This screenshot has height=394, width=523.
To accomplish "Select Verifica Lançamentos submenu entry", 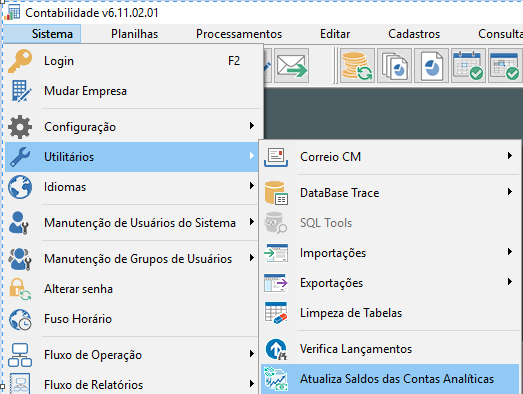I will coord(390,349).
